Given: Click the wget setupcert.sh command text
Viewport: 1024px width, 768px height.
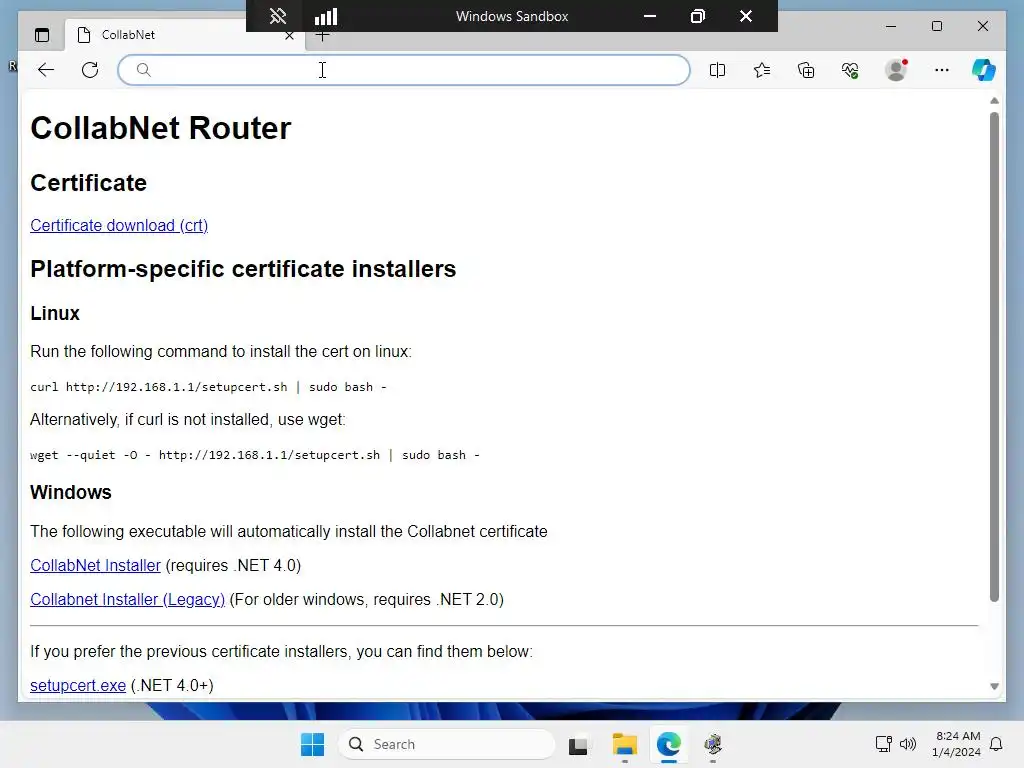Looking at the screenshot, I should tap(255, 455).
